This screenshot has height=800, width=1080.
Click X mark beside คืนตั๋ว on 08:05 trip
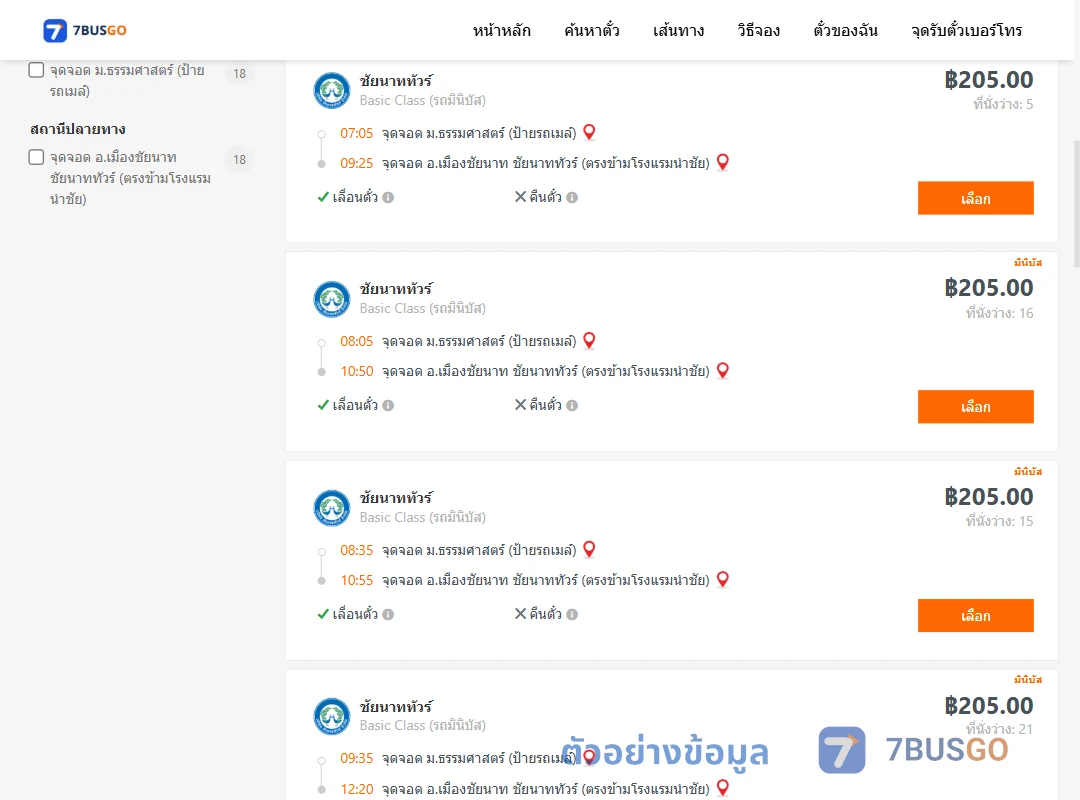pyautogui.click(x=521, y=404)
